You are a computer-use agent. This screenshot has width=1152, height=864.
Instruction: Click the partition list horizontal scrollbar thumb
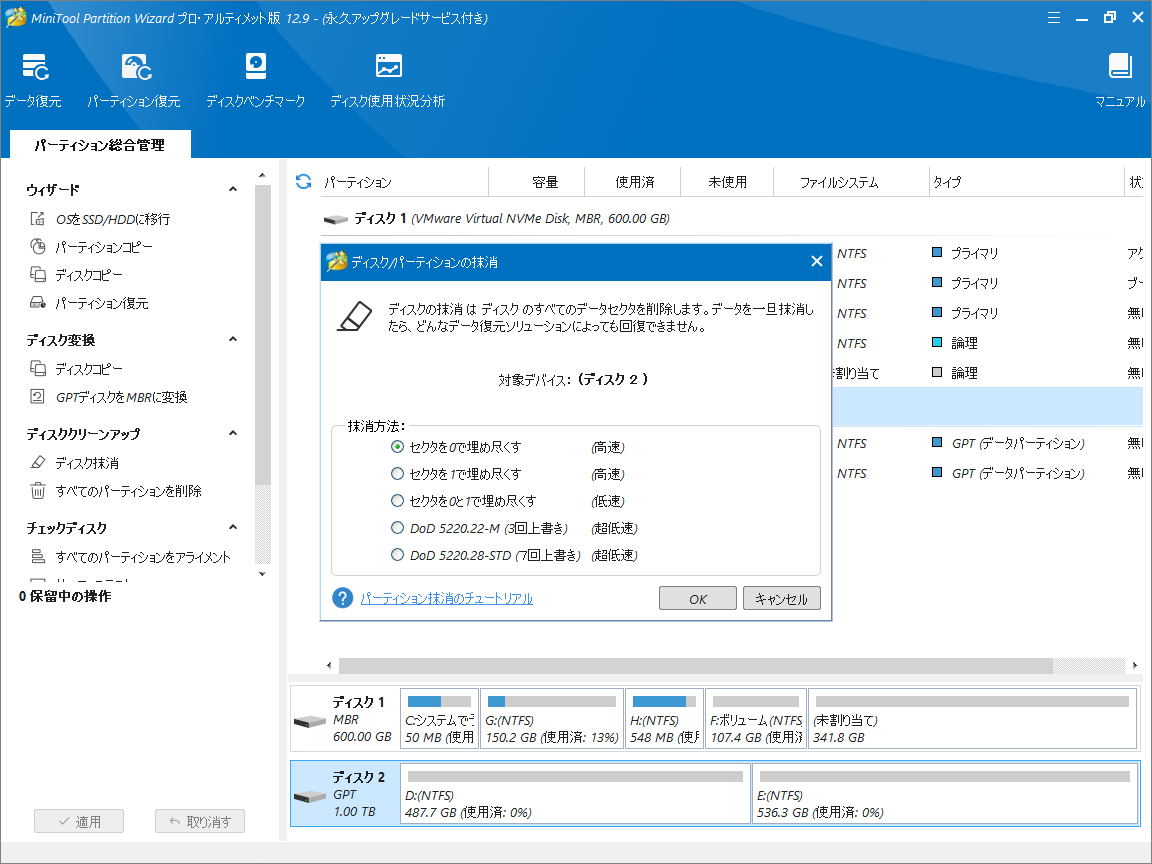[696, 666]
